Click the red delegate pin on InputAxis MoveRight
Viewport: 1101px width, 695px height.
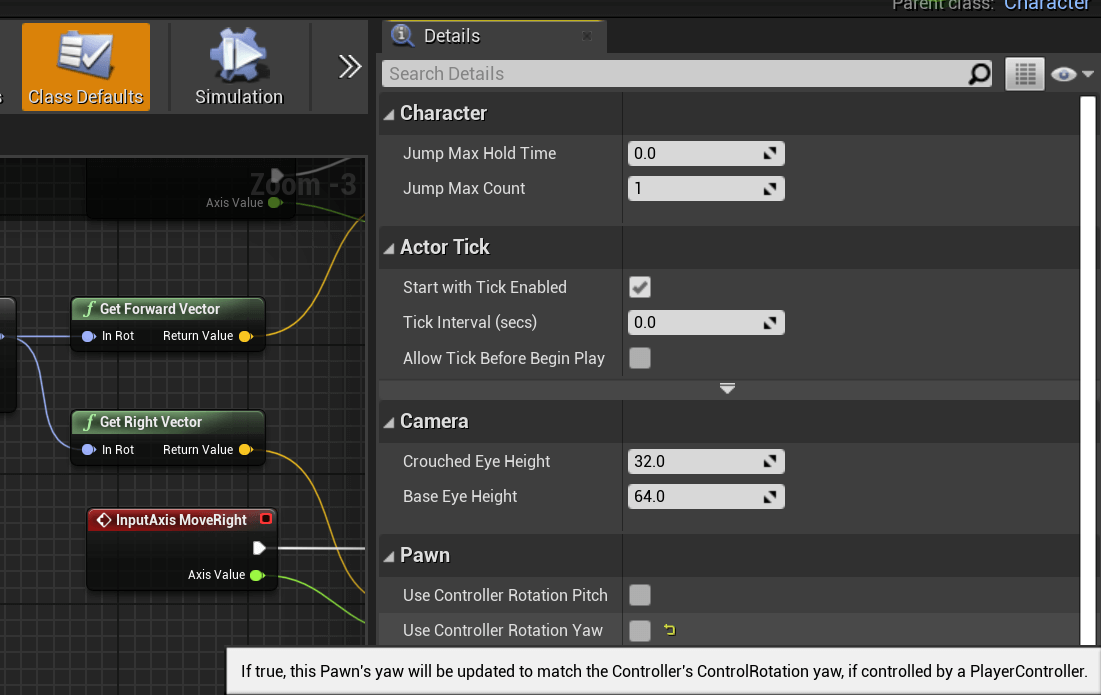[x=266, y=519]
